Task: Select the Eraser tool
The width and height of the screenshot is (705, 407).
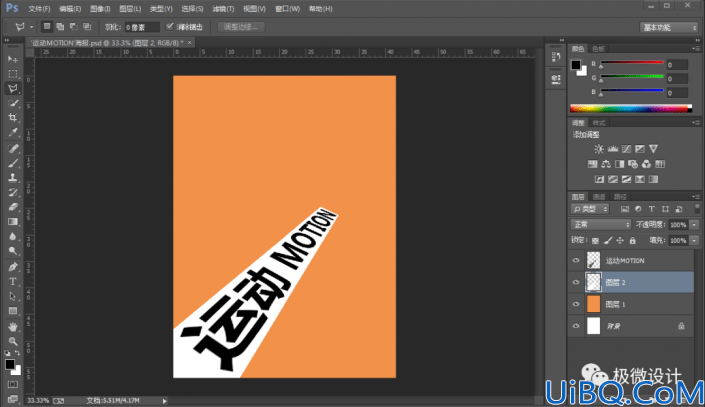Action: pos(13,207)
